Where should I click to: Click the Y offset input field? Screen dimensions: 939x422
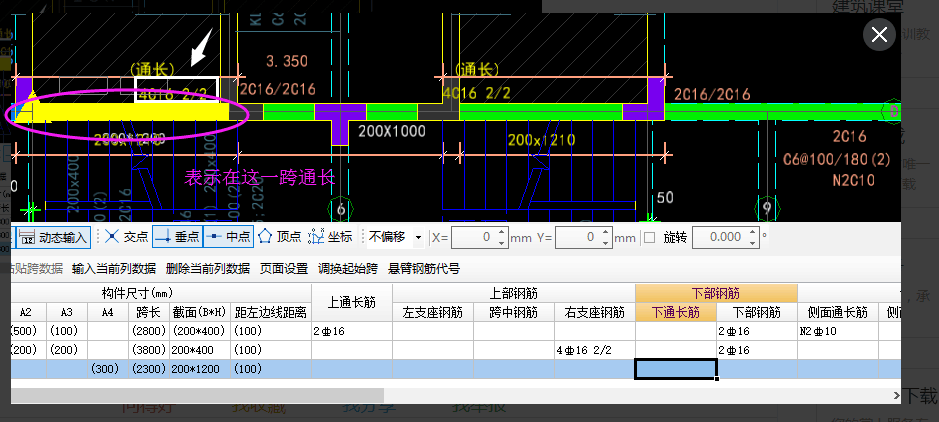[x=578, y=237]
